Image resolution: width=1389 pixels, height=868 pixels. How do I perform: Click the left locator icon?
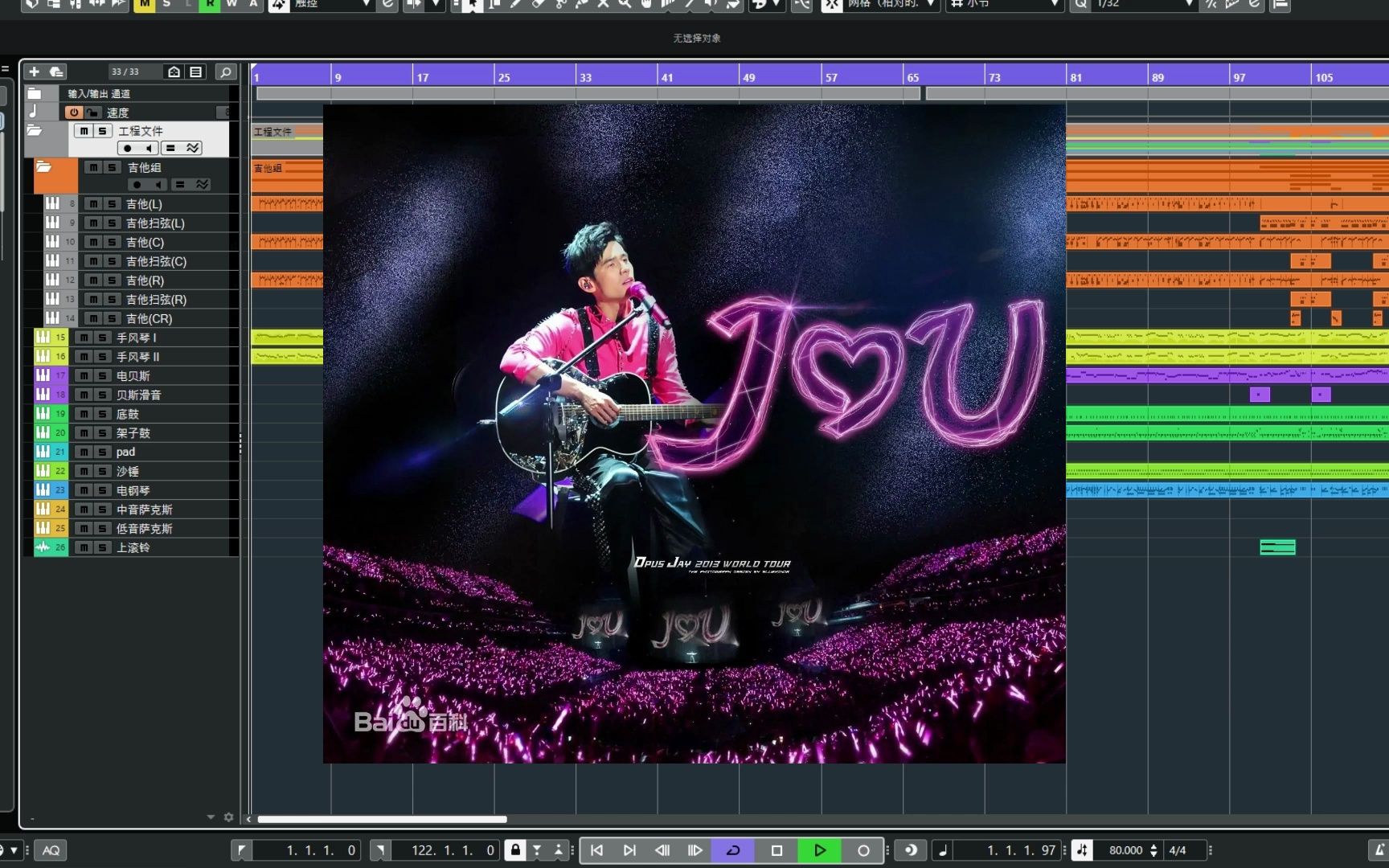(242, 850)
